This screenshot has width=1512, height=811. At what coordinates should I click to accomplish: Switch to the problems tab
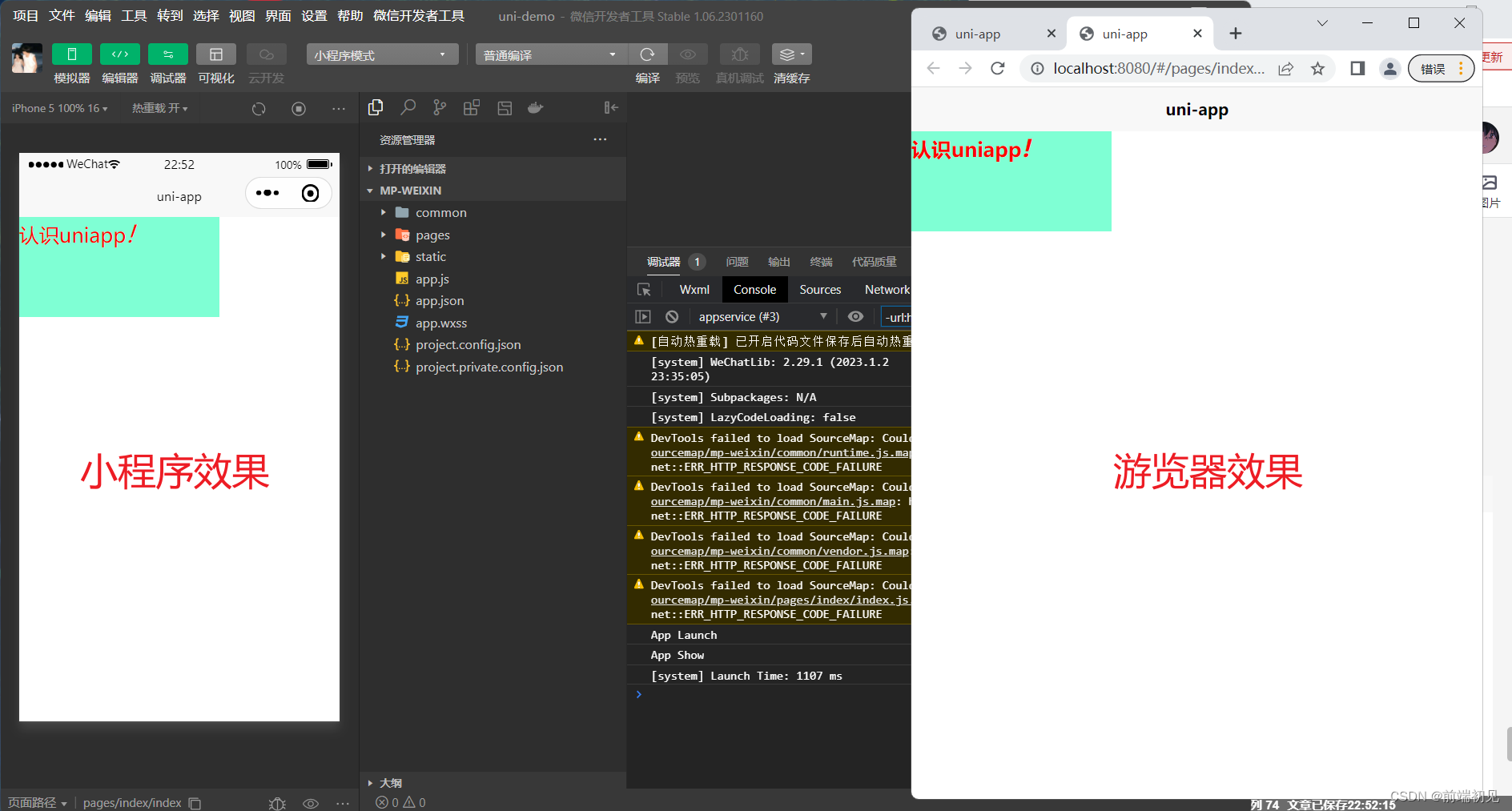point(737,262)
